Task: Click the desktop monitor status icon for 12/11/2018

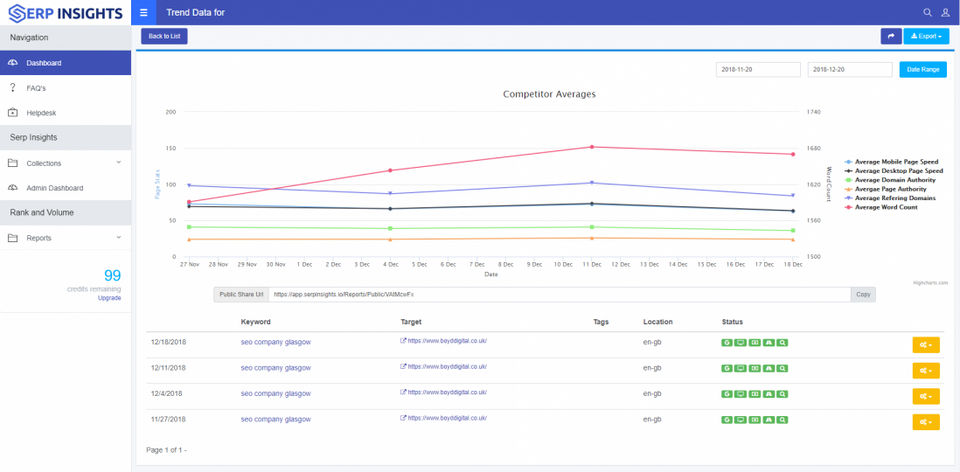Action: pyautogui.click(x=740, y=368)
